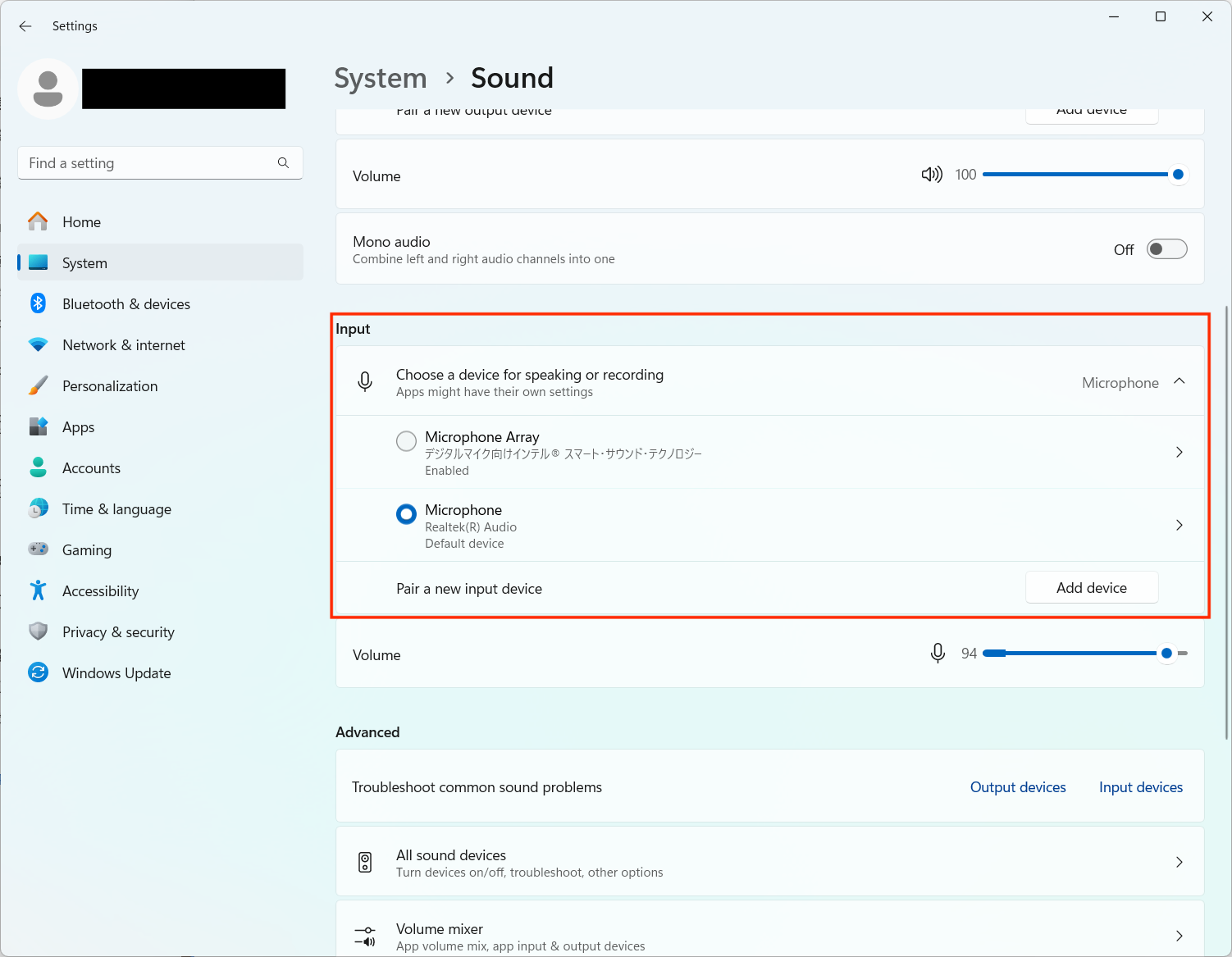Click the input volume slider handle
The width and height of the screenshot is (1232, 957).
(1166, 654)
